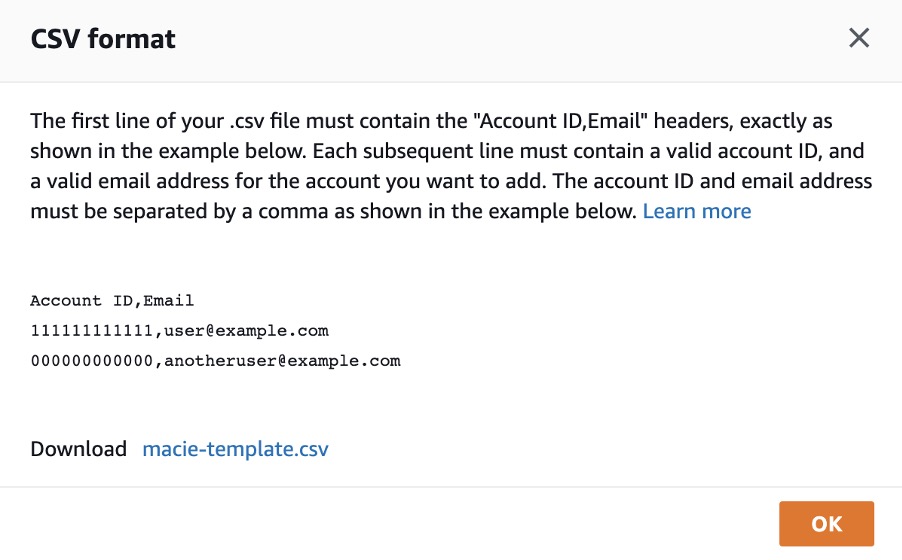Close the CSV format dialog
The height and width of the screenshot is (560, 902).
[x=858, y=39]
